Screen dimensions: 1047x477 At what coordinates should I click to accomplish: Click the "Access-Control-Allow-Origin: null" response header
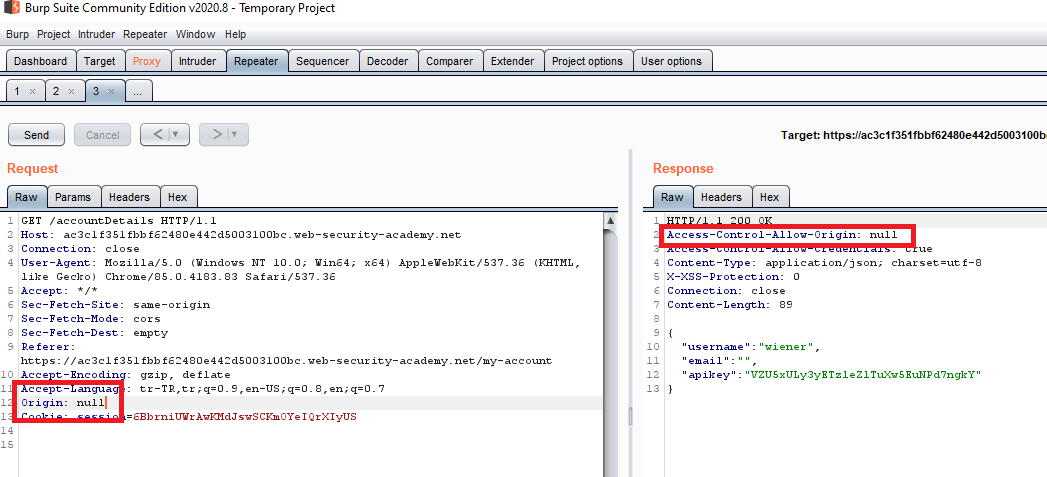(783, 235)
